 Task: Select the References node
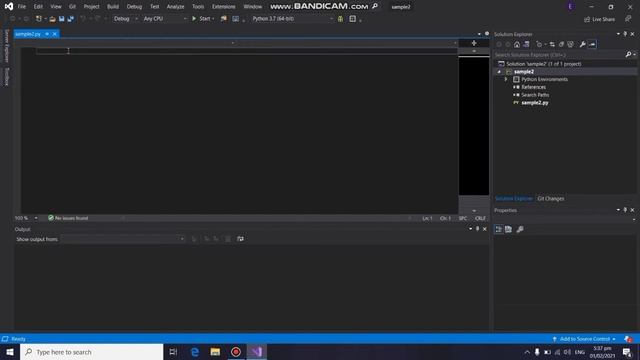533,87
